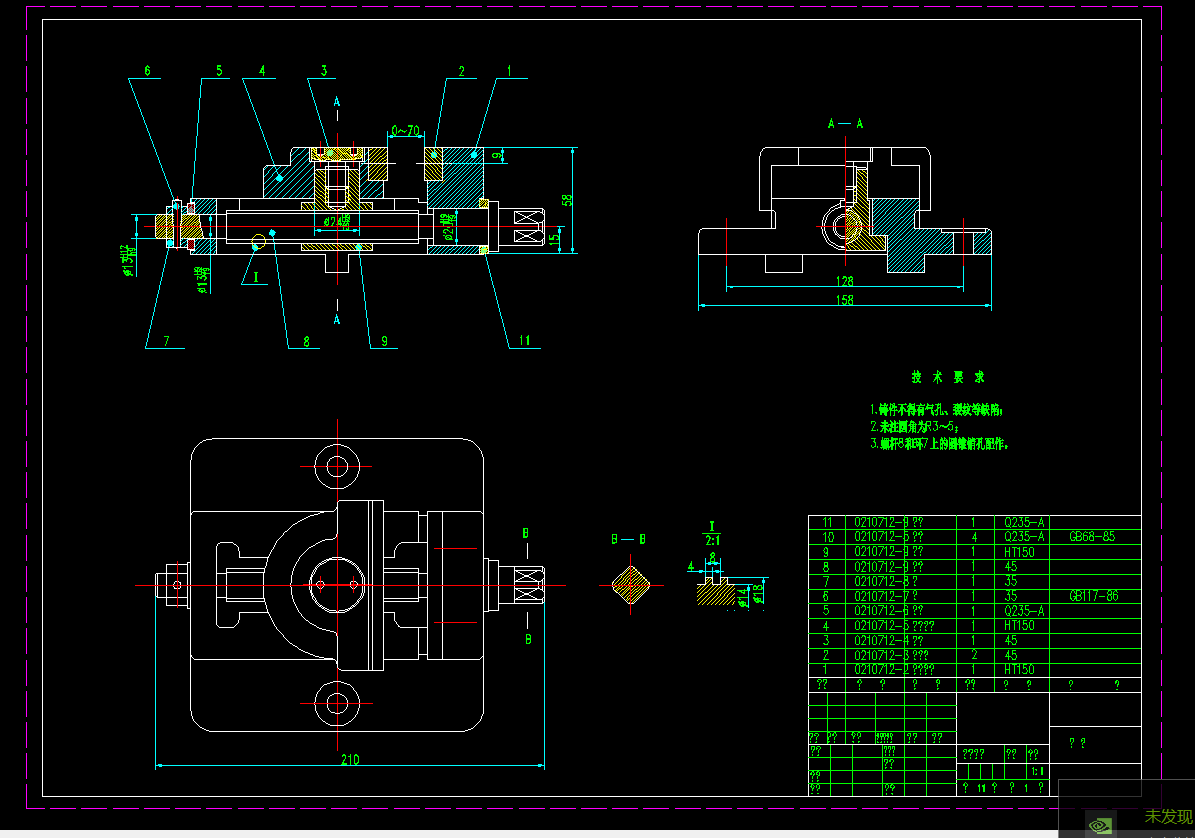Click HT150 material in parts list row 9
The image size is (1195, 838).
tap(1019, 552)
